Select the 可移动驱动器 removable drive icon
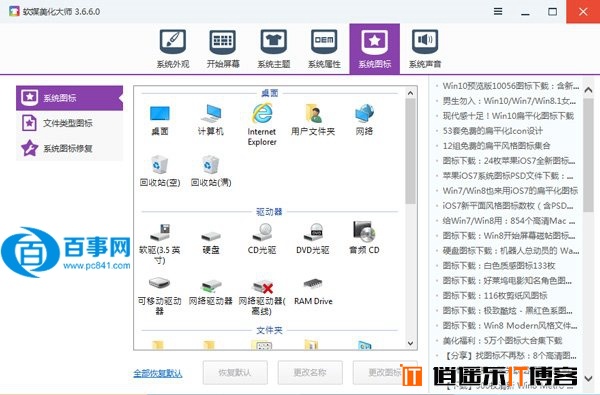The height and width of the screenshot is (395, 600). pyautogui.click(x=160, y=295)
